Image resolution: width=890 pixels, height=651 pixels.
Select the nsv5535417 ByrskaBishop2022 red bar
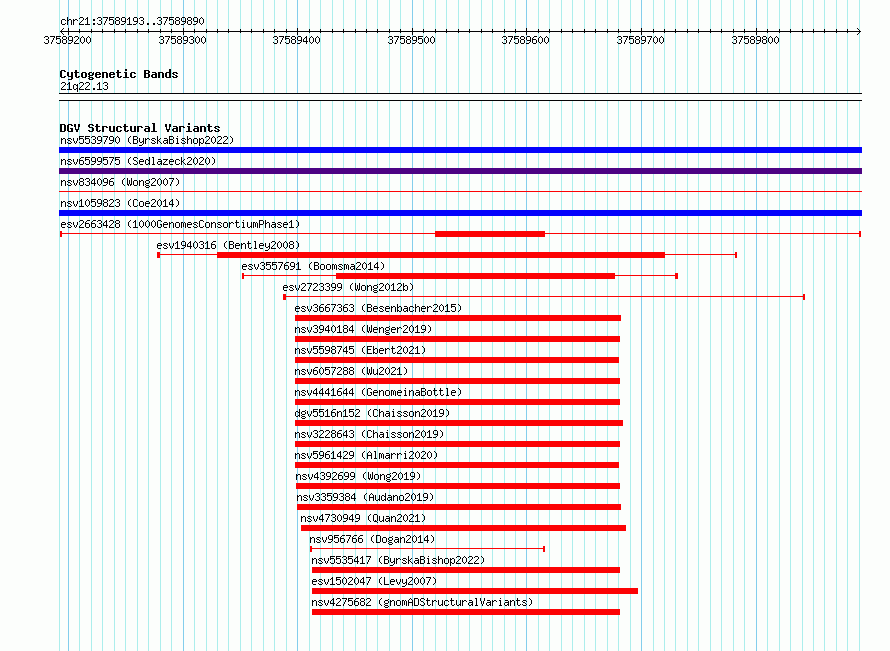point(465,570)
